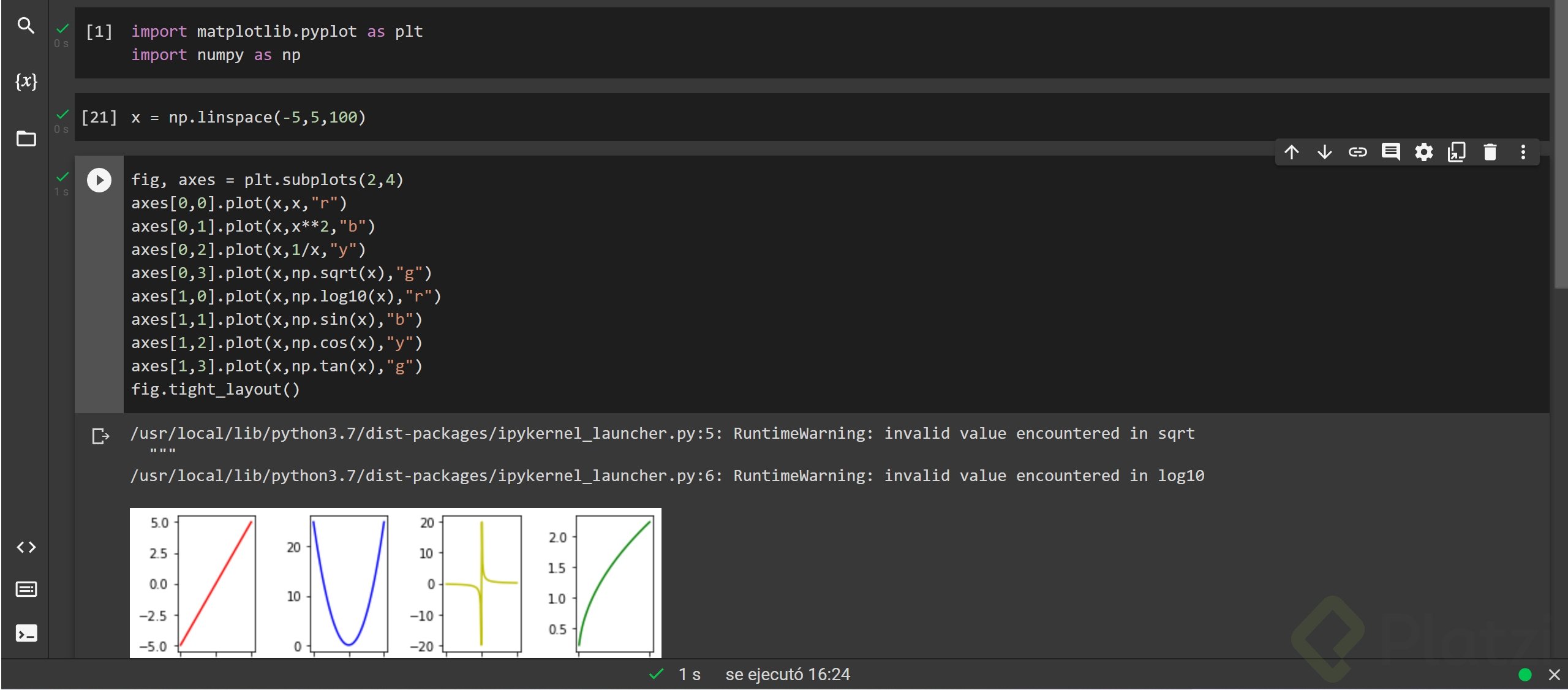This screenshot has width=1568, height=690.
Task: Add a comment to the cell
Action: point(1390,152)
